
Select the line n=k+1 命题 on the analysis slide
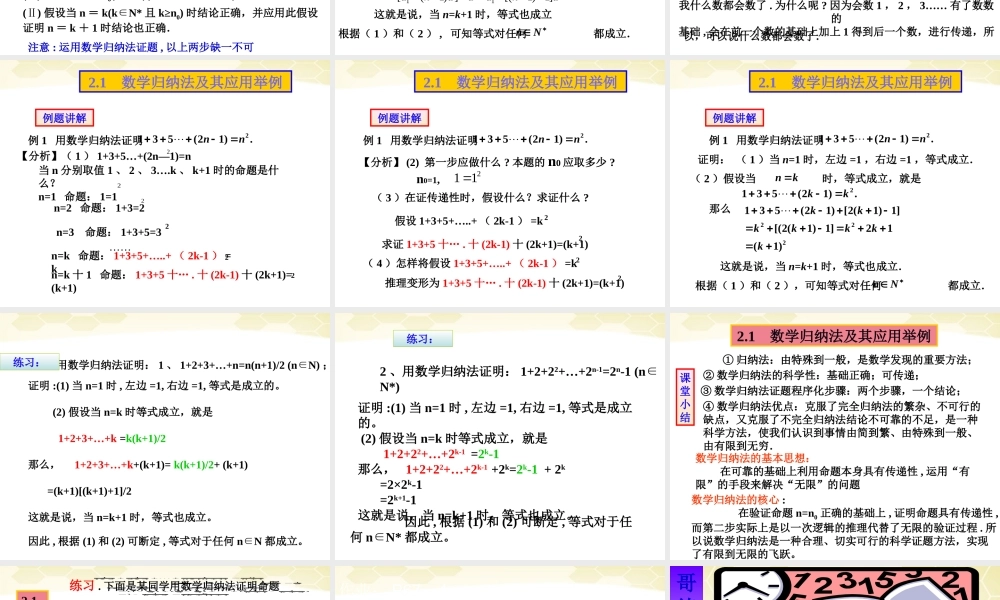pyautogui.click(x=173, y=281)
